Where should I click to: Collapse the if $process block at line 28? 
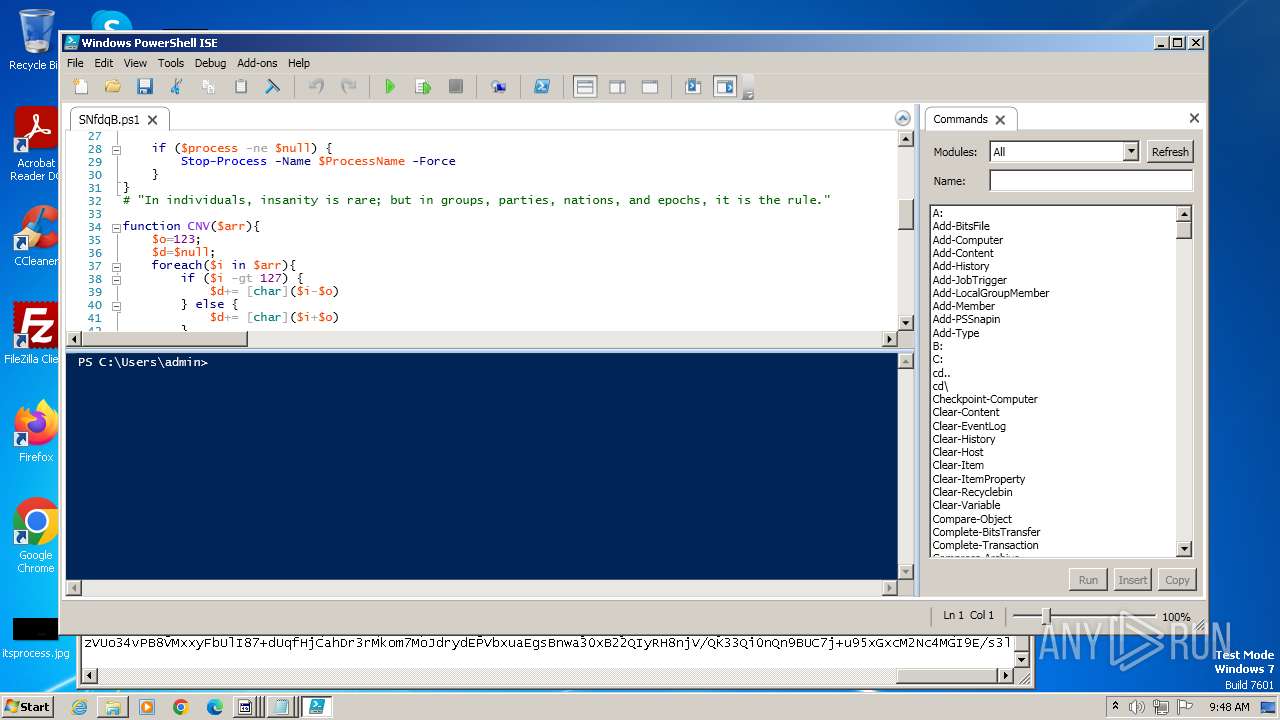click(x=116, y=148)
